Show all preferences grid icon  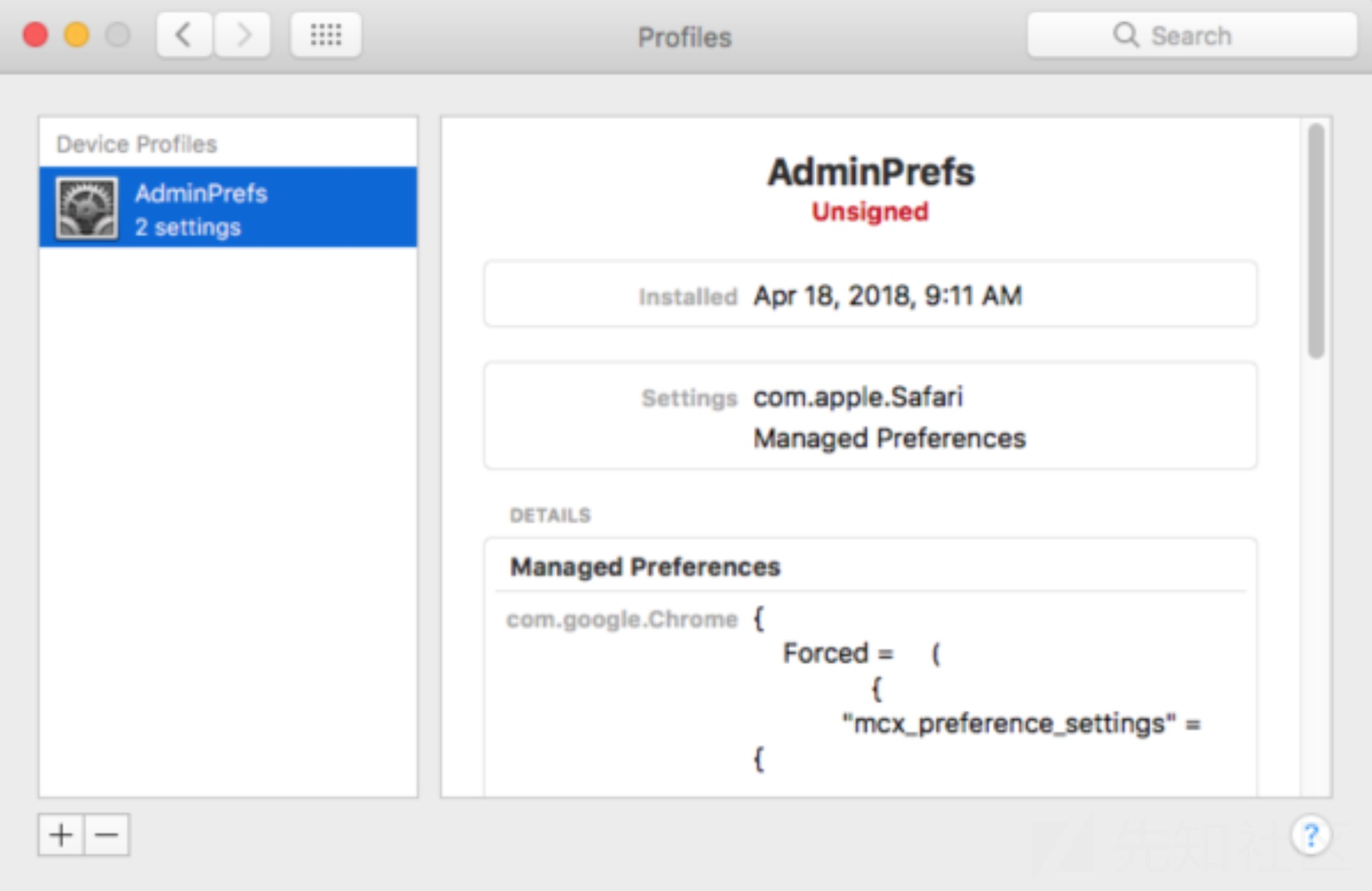[x=326, y=34]
